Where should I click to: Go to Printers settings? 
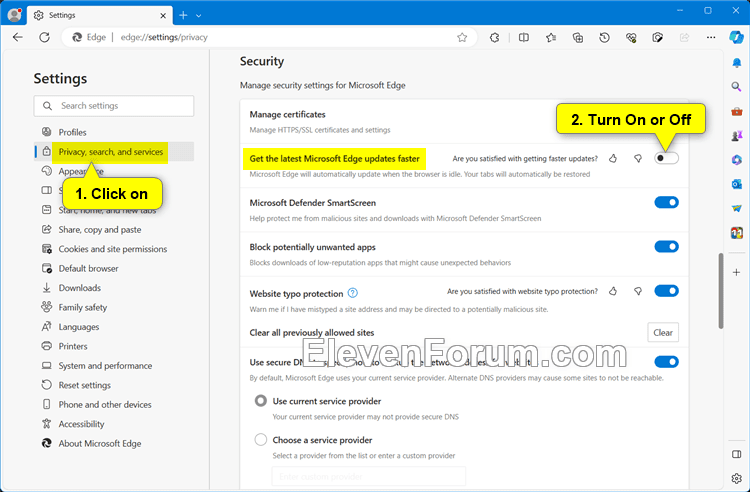[x=114, y=346]
